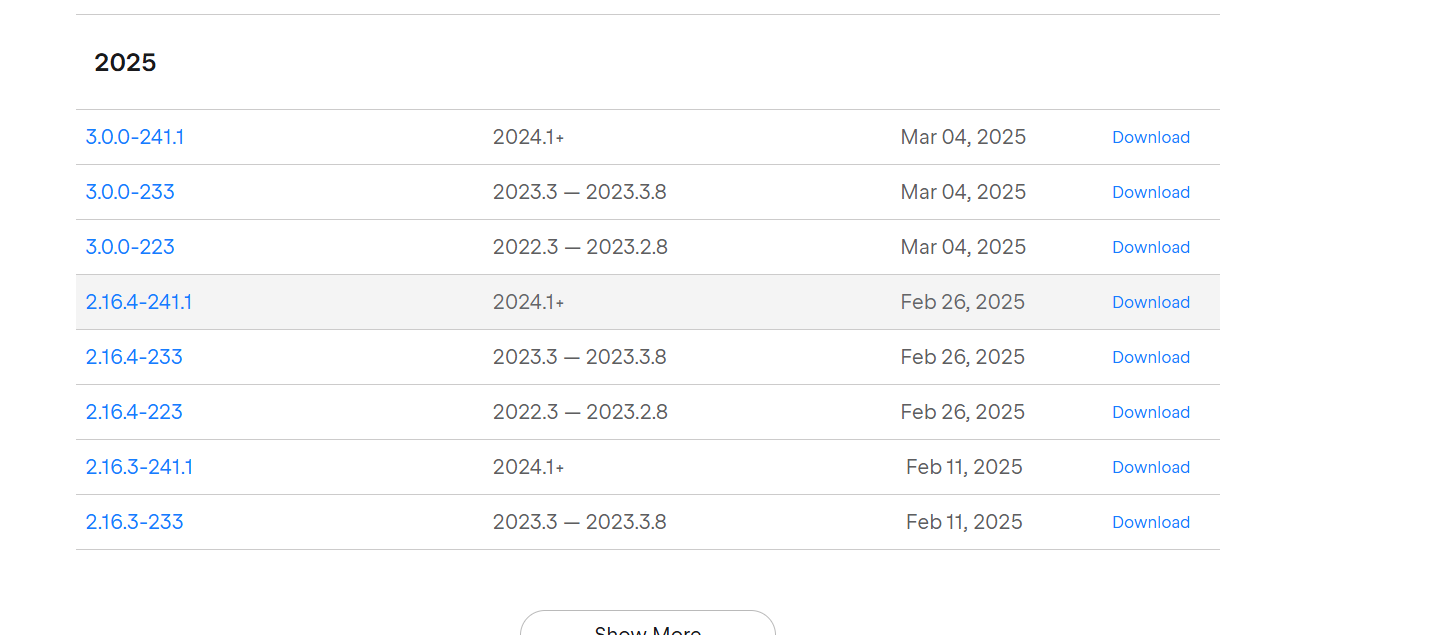The width and height of the screenshot is (1440, 635).
Task: Download version 2.16.4-241.1
Action: tap(1151, 302)
